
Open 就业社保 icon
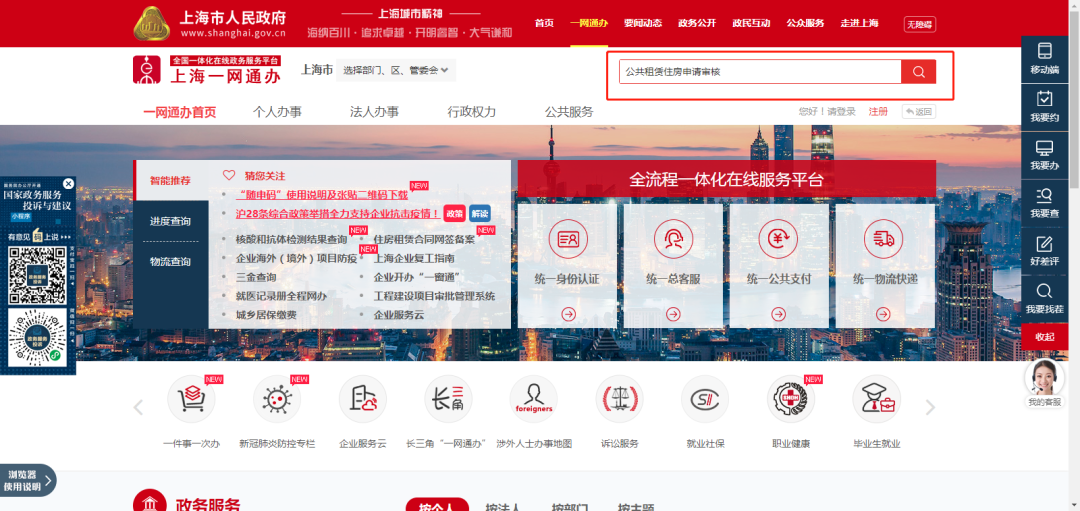coord(705,399)
